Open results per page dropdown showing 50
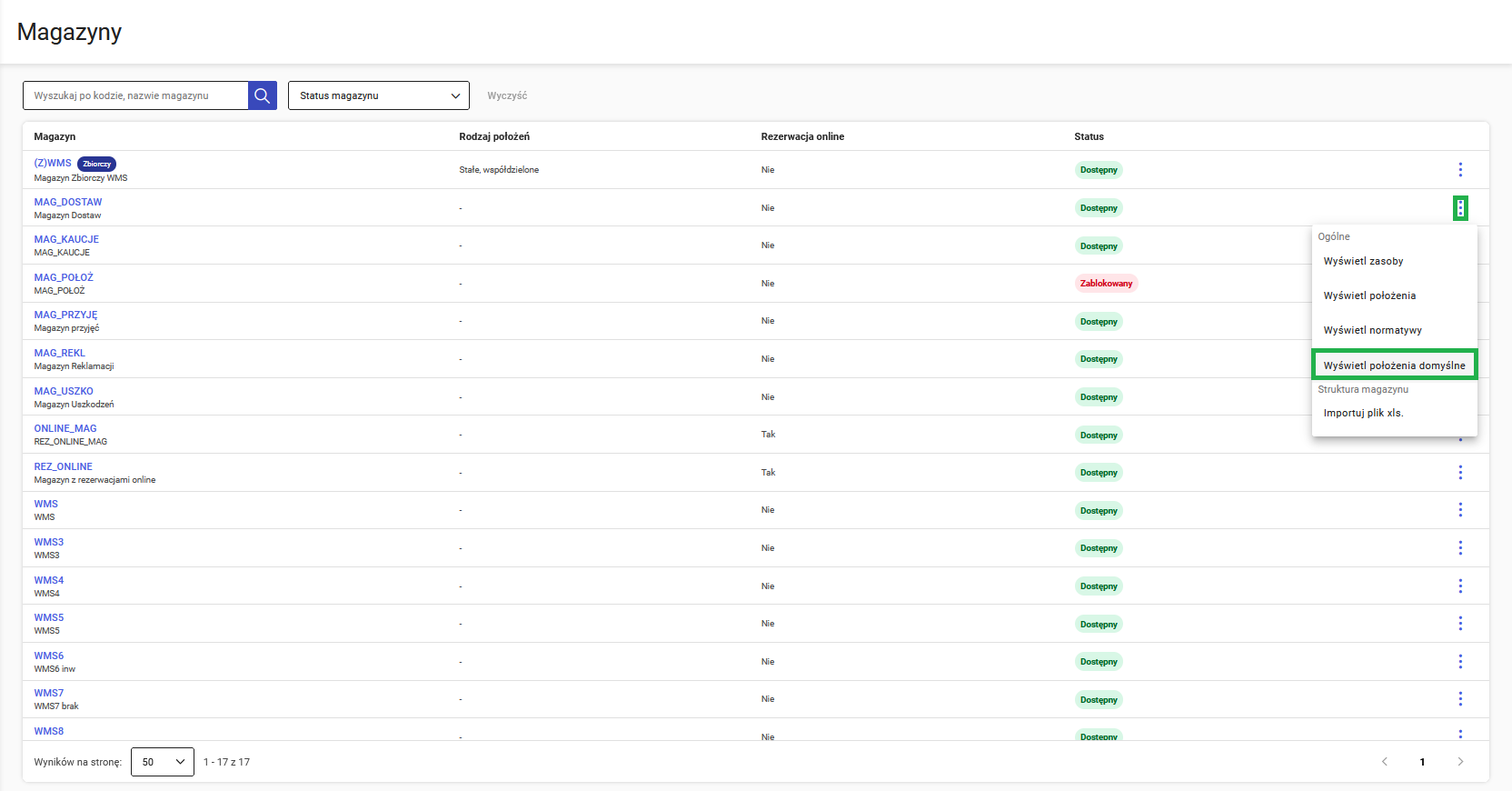This screenshot has width=1512, height=791. (x=162, y=762)
